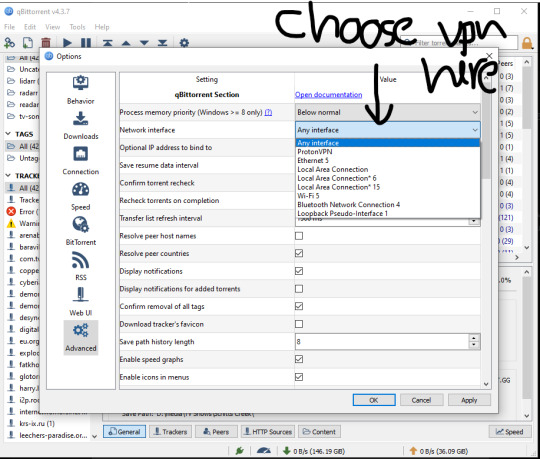
Task: Click the add torrent file toolbar icon
Action: 28,43
